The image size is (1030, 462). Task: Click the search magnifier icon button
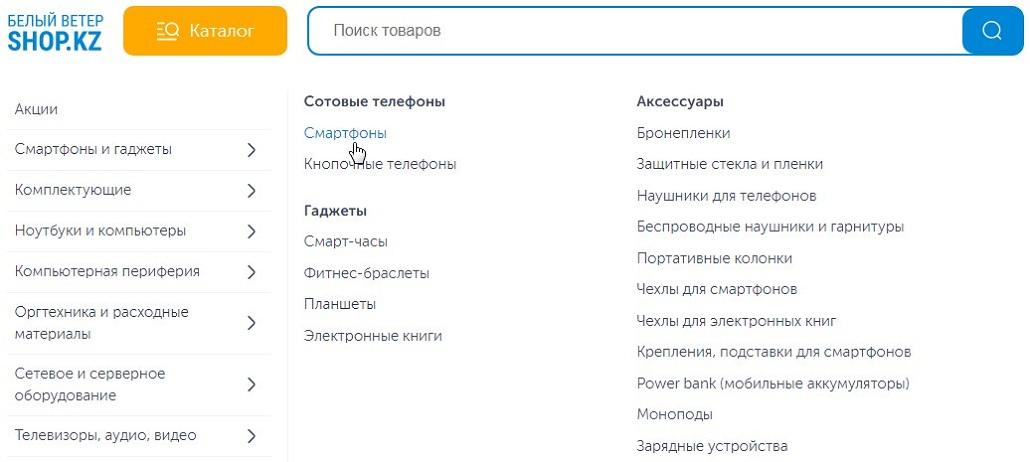click(x=992, y=31)
